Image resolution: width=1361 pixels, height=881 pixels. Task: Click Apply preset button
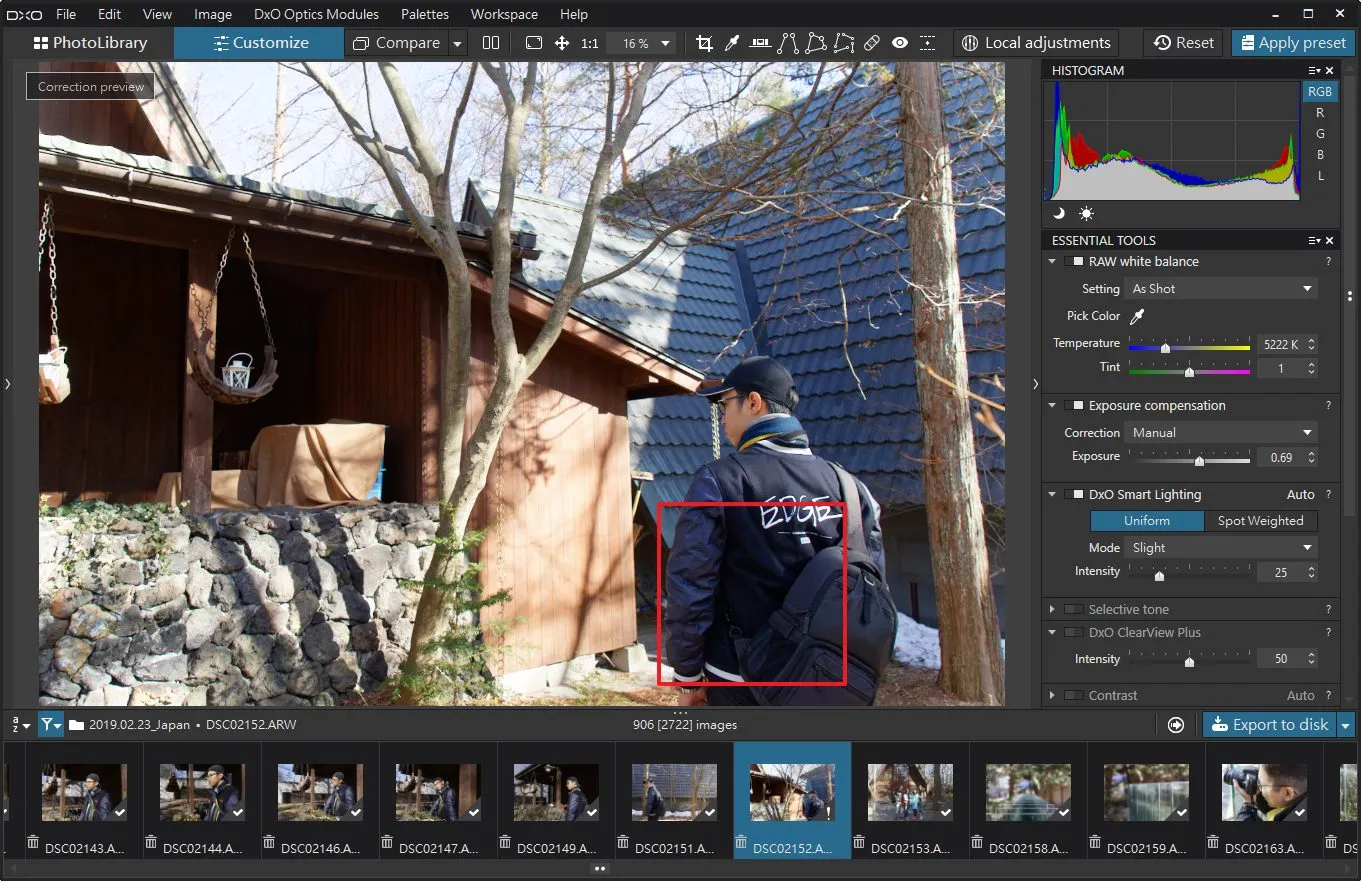tap(1291, 43)
